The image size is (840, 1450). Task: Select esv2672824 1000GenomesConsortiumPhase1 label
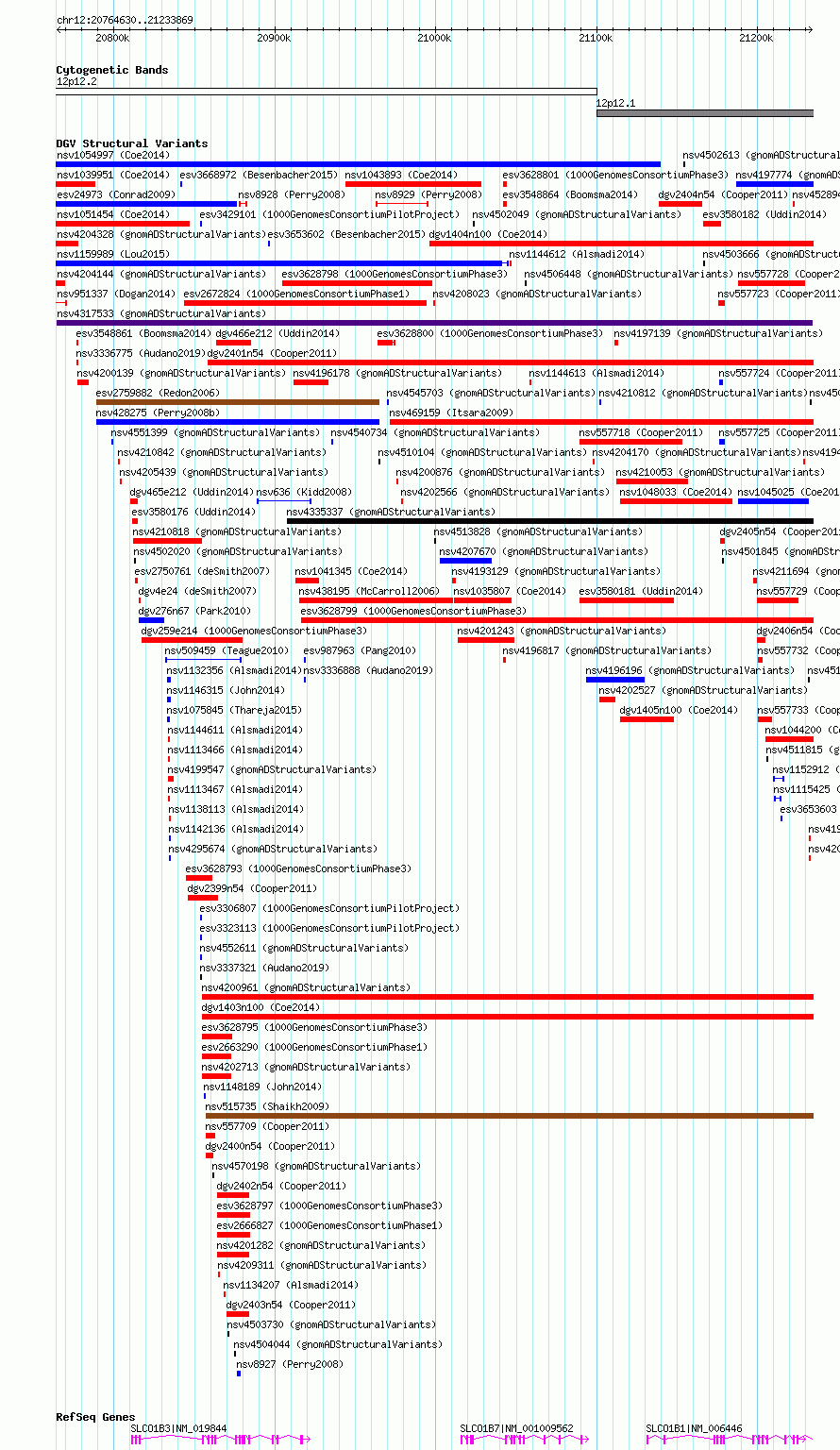tap(297, 294)
